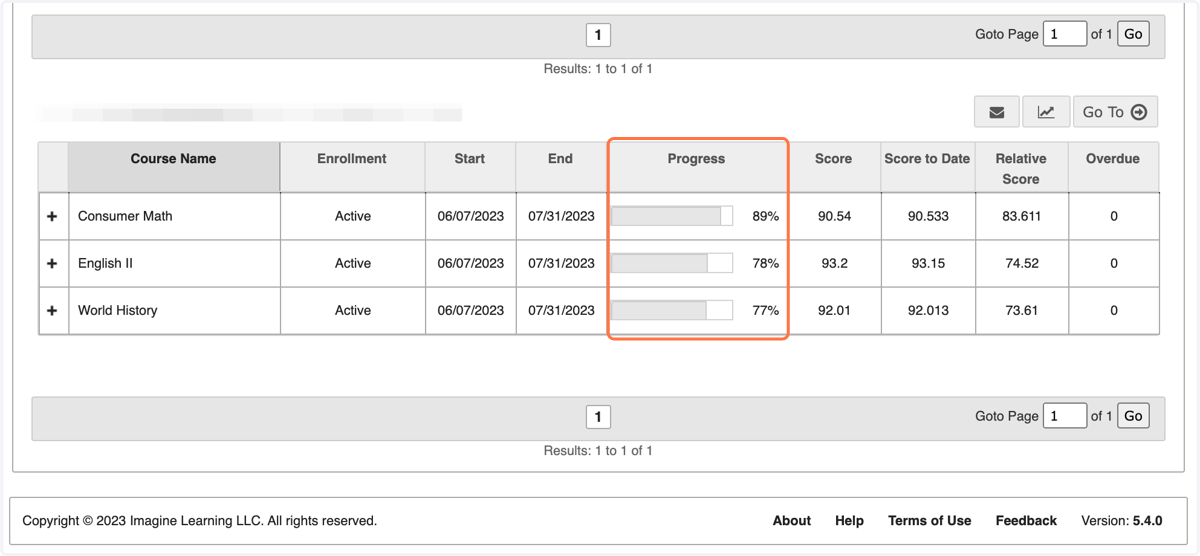Screen dimensions: 1200x556
Task: Click the bottom Go button
Action: (x=1133, y=415)
